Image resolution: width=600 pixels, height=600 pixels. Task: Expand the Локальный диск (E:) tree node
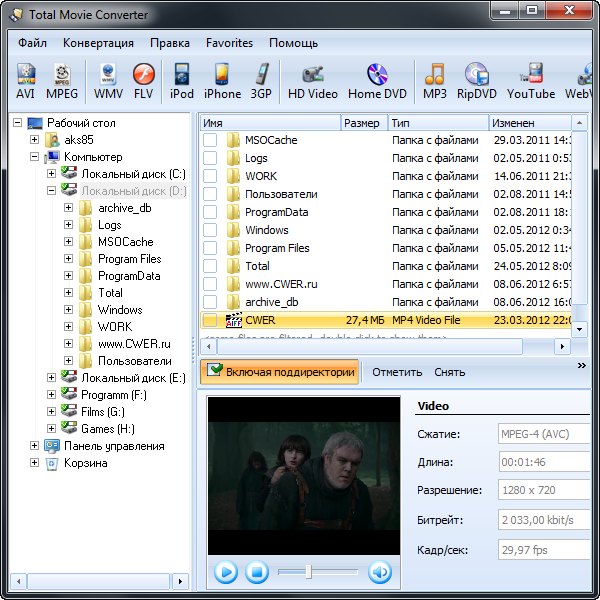52,378
